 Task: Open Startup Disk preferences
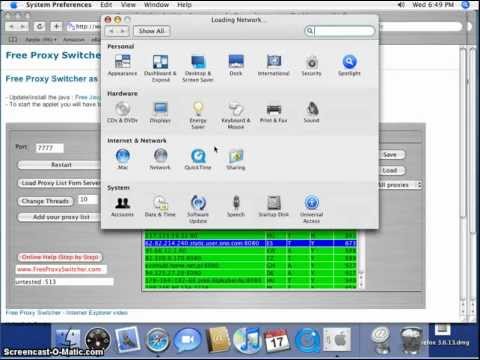[x=274, y=207]
